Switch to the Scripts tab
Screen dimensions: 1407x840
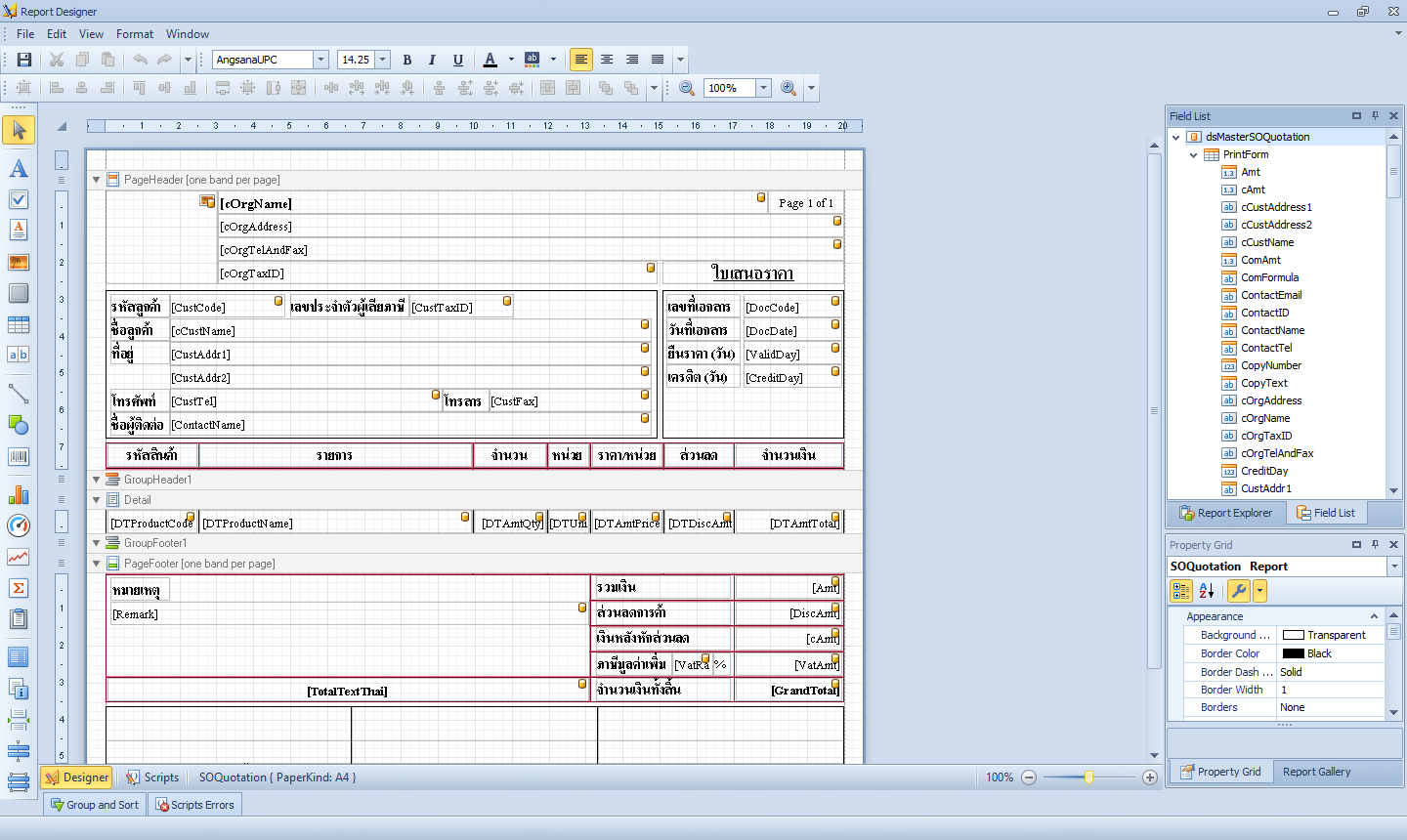pos(152,777)
